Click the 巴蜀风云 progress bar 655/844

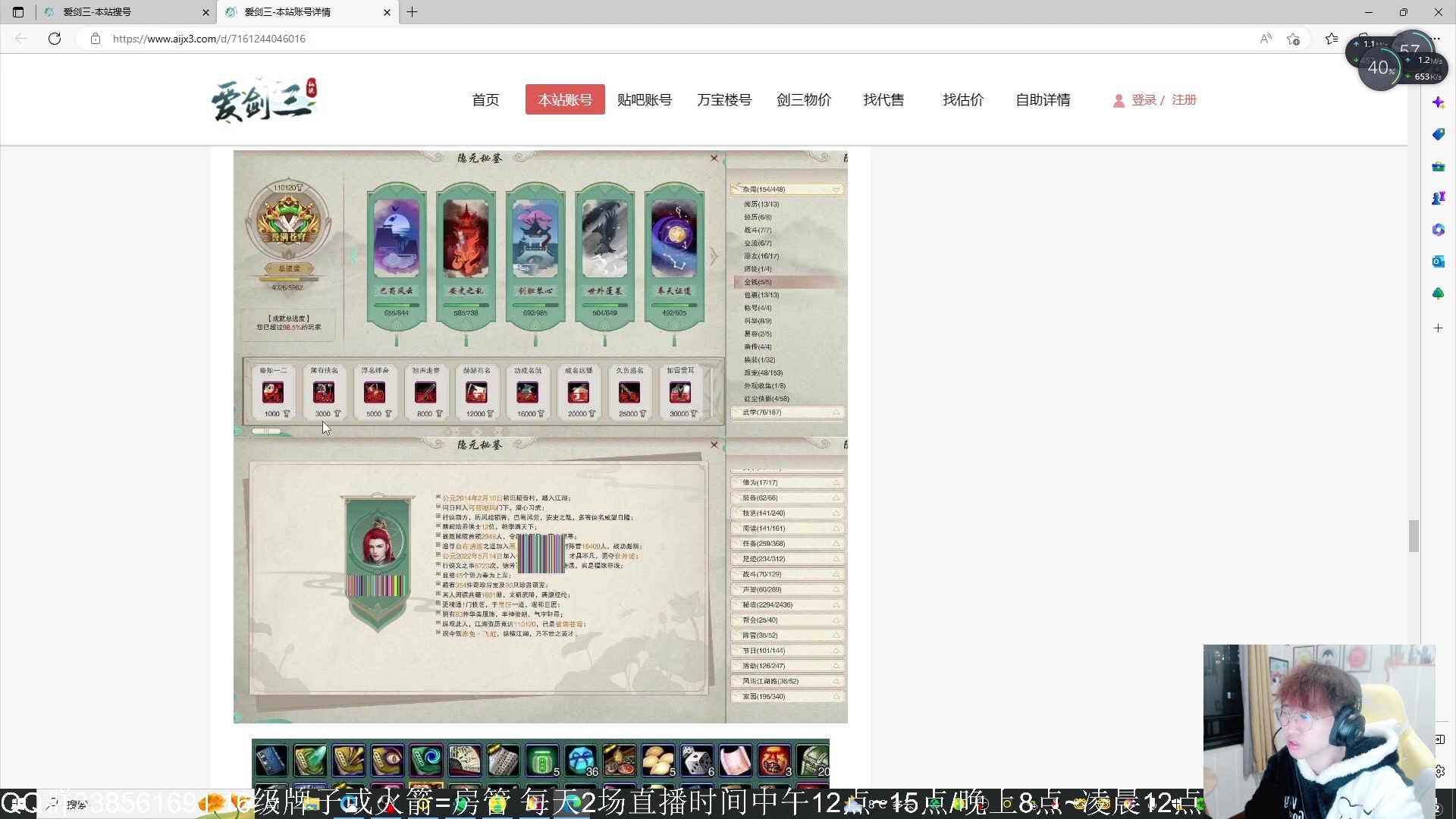coord(397,305)
